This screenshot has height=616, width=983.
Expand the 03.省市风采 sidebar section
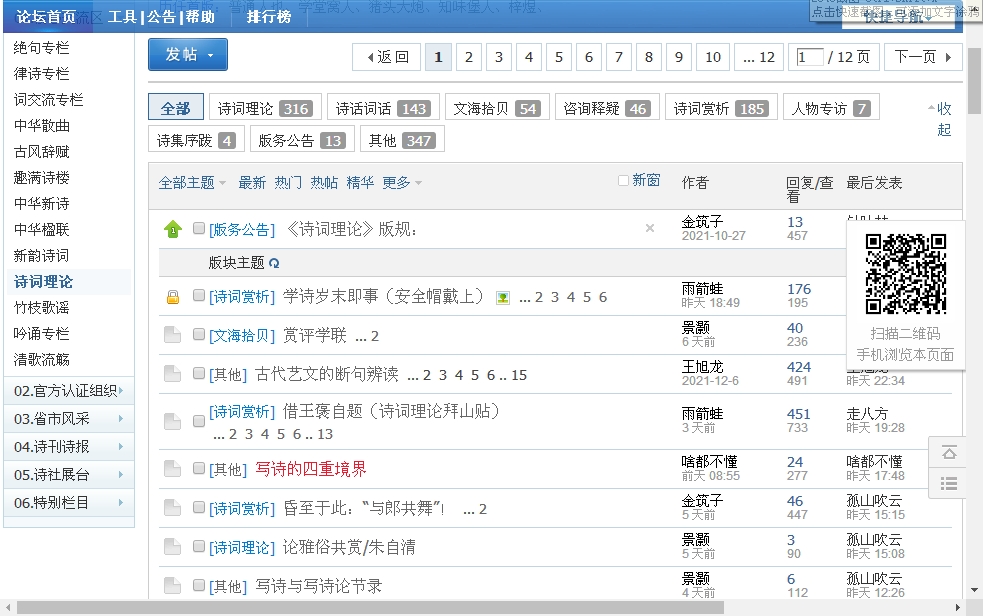(x=69, y=419)
